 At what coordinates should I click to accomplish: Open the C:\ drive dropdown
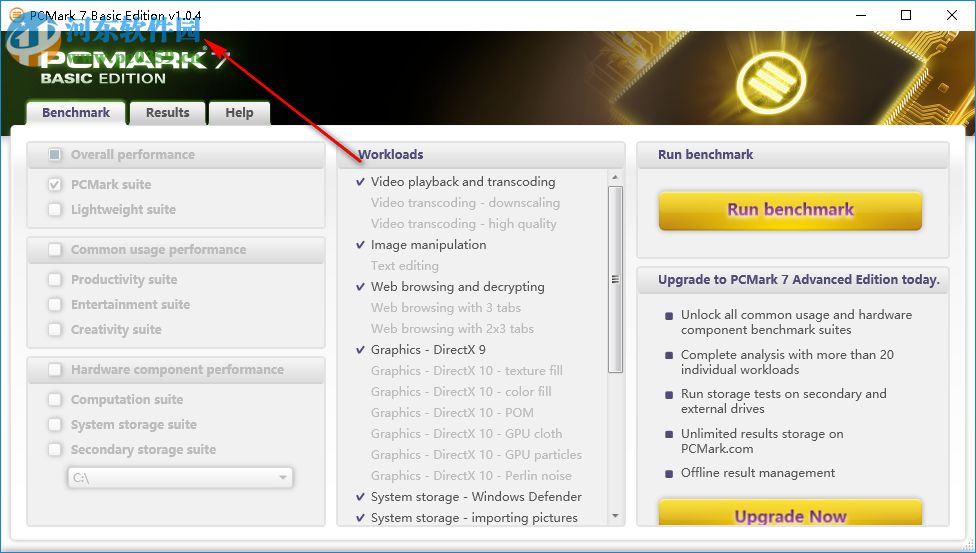tap(180, 478)
